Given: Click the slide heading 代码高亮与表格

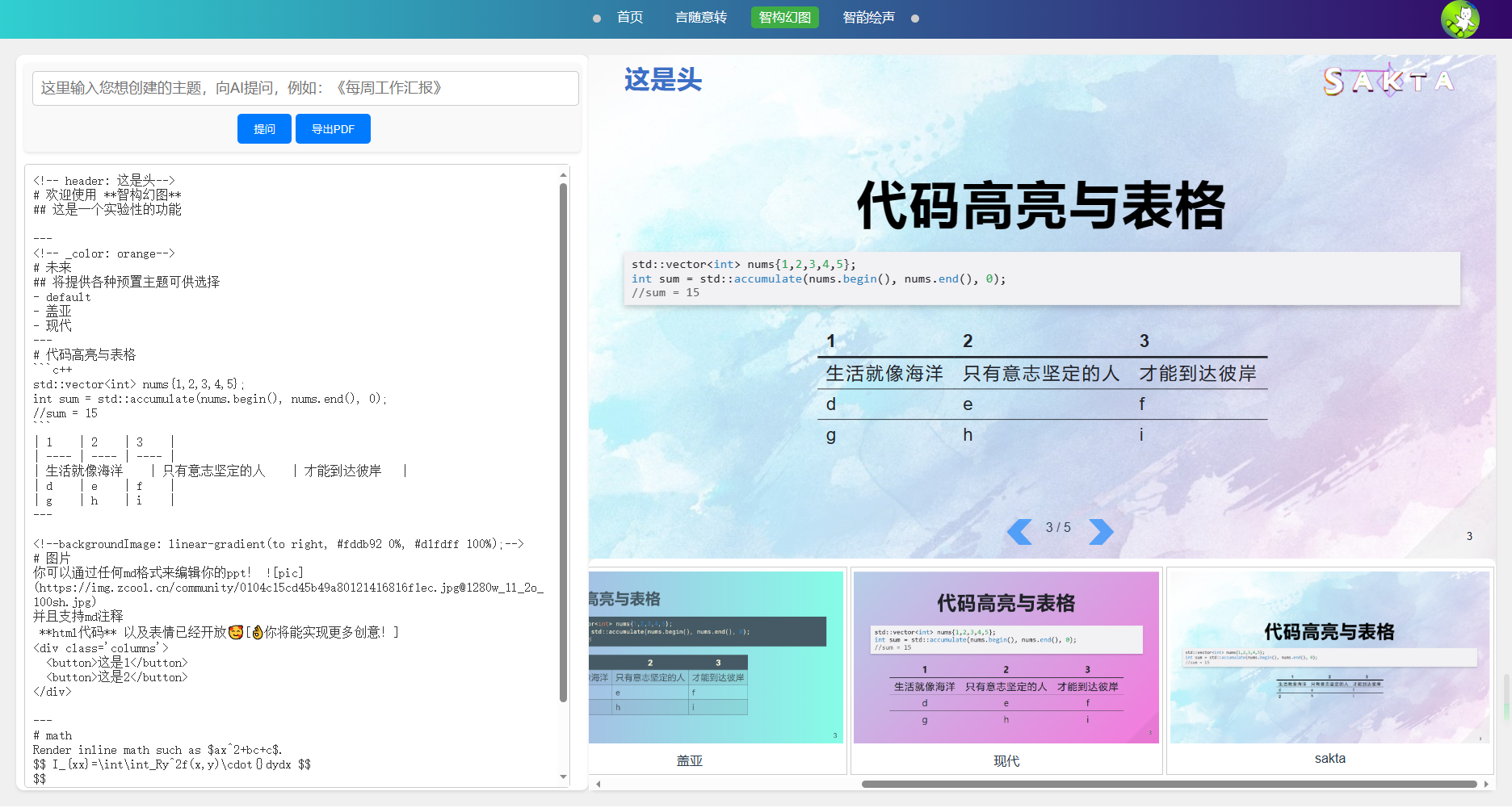Looking at the screenshot, I should coord(1041,206).
